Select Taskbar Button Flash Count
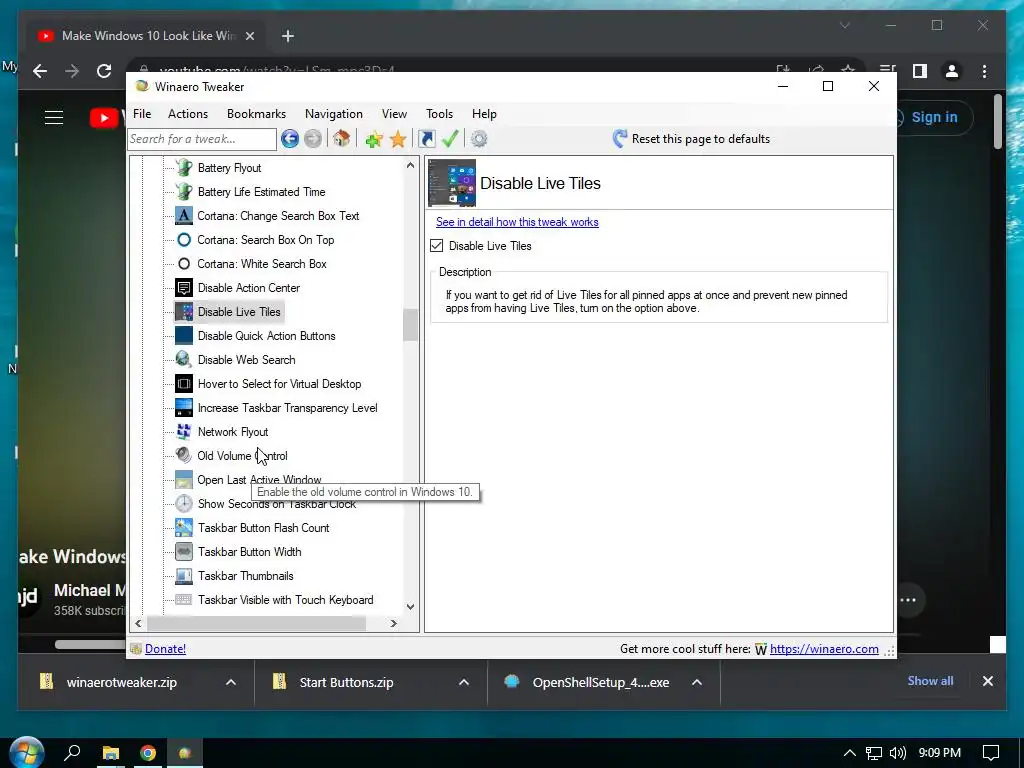Screen dimensions: 1024x768 click(263, 528)
